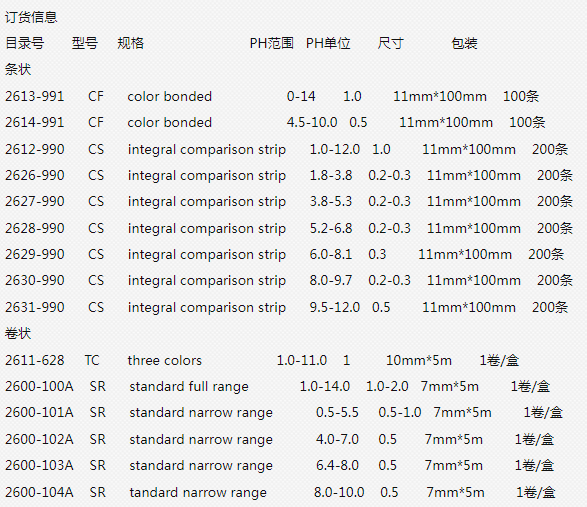Select the 2612-990 catalog entry
The image size is (587, 507).
coord(34,149)
